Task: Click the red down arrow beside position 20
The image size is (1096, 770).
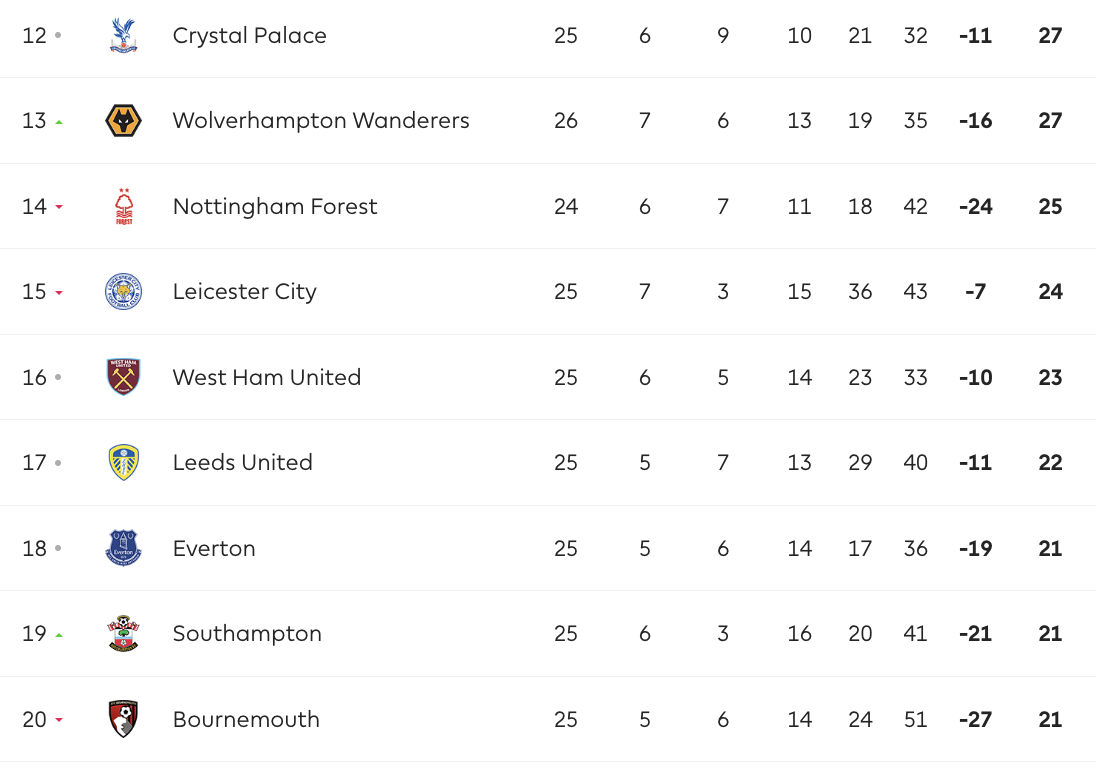Action: pos(59,720)
